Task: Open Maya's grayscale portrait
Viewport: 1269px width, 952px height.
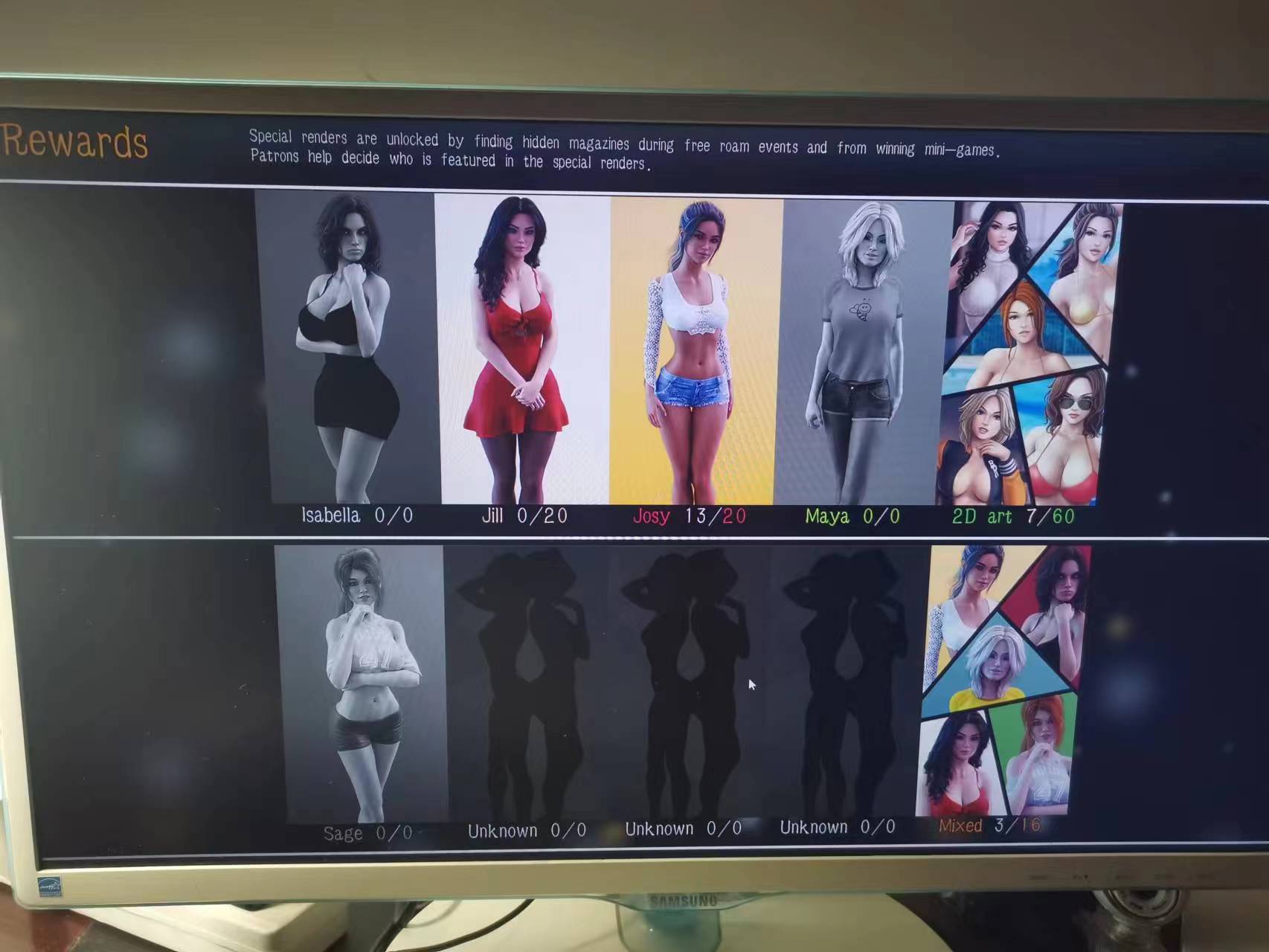Action: click(x=864, y=353)
